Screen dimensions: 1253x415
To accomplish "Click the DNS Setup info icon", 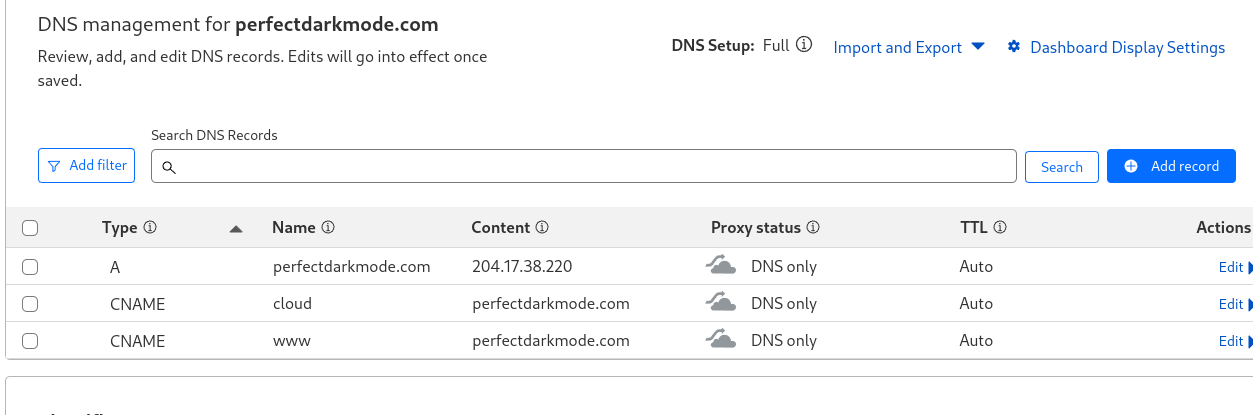I will pyautogui.click(x=804, y=46).
